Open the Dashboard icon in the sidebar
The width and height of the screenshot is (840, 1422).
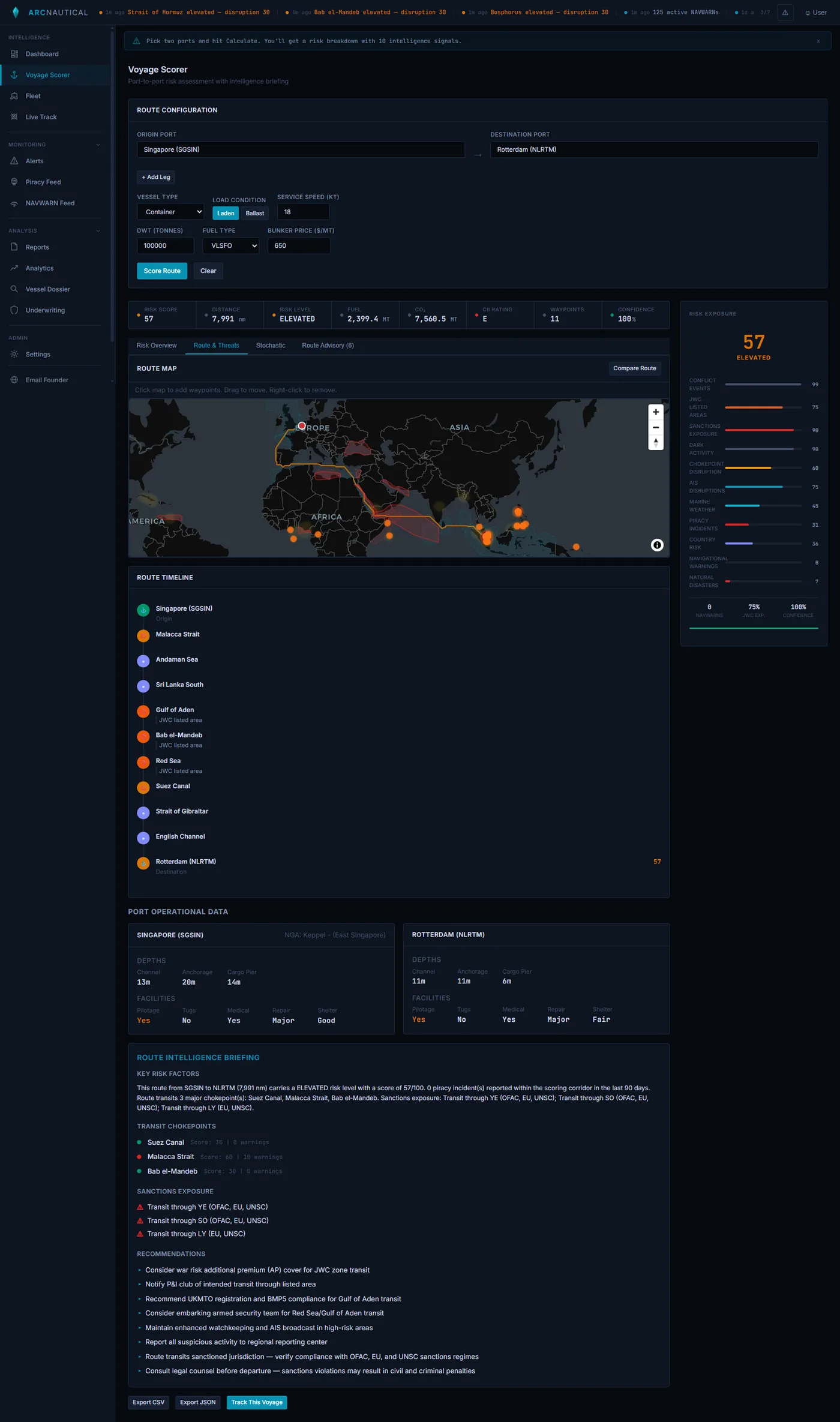(x=14, y=54)
